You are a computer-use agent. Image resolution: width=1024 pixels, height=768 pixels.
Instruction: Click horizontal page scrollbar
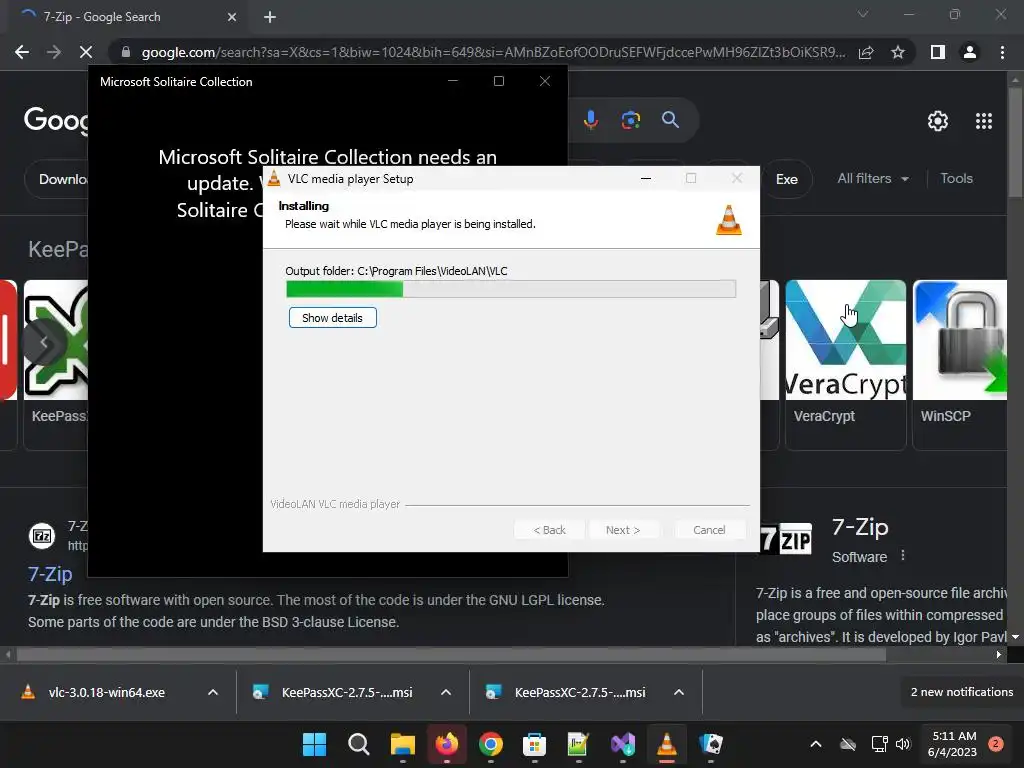451,654
